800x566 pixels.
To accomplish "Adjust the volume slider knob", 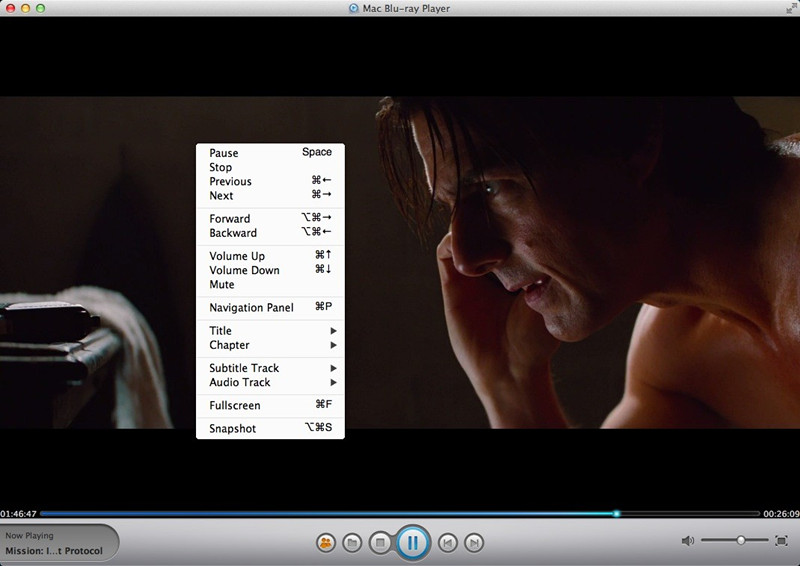I will 741,540.
